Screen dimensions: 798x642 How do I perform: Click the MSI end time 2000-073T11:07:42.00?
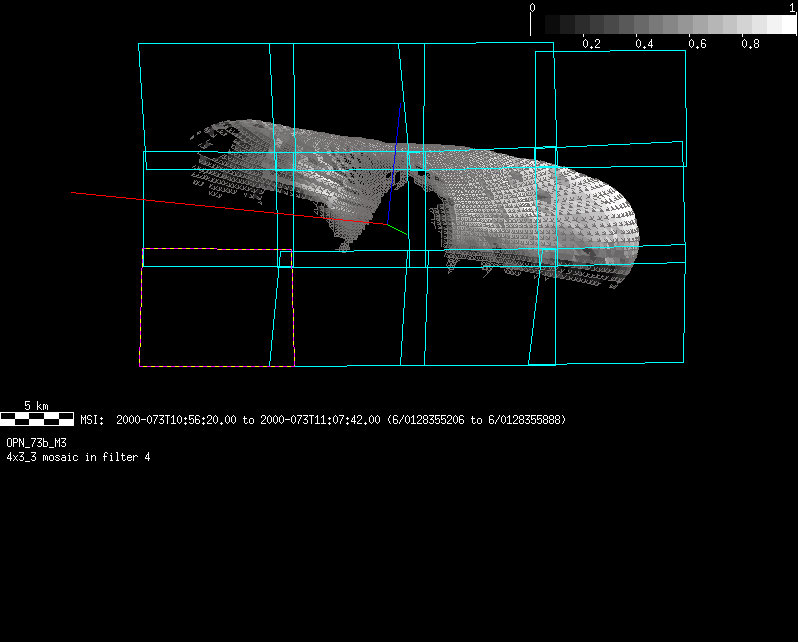[x=320, y=420]
